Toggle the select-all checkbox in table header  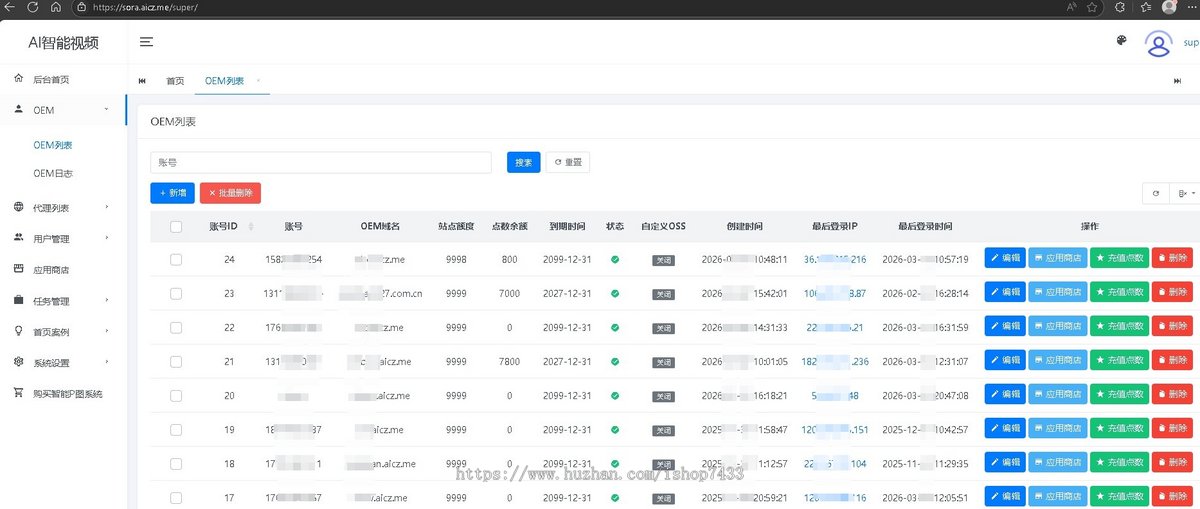pyautogui.click(x=176, y=227)
